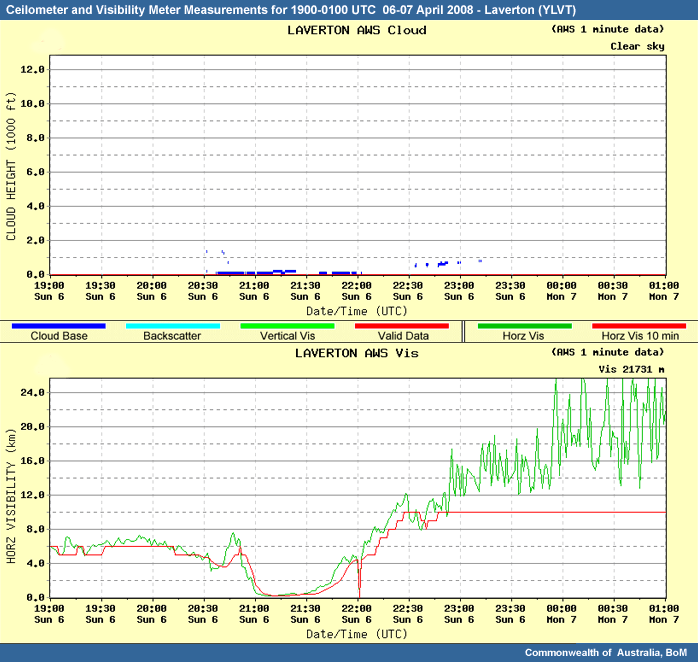Click the 'LAVERTON AWS Cloud' chart title
Viewport: 698px width, 662px height.
pos(357,30)
